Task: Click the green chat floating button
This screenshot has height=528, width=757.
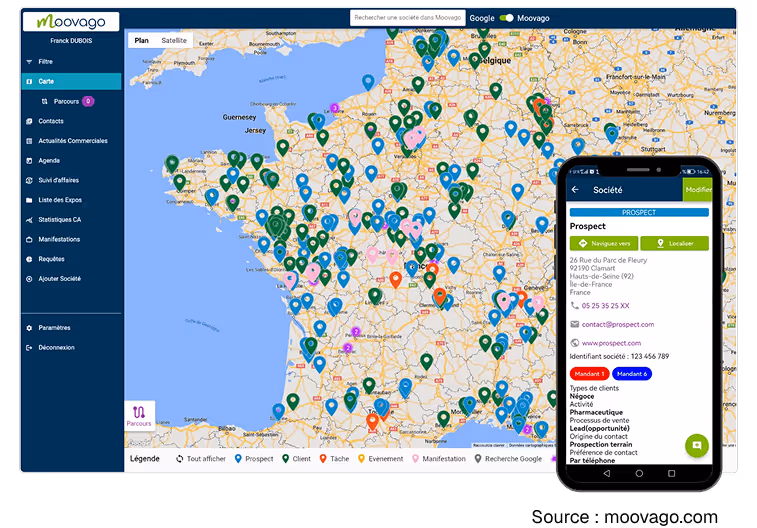Action: pos(697,445)
